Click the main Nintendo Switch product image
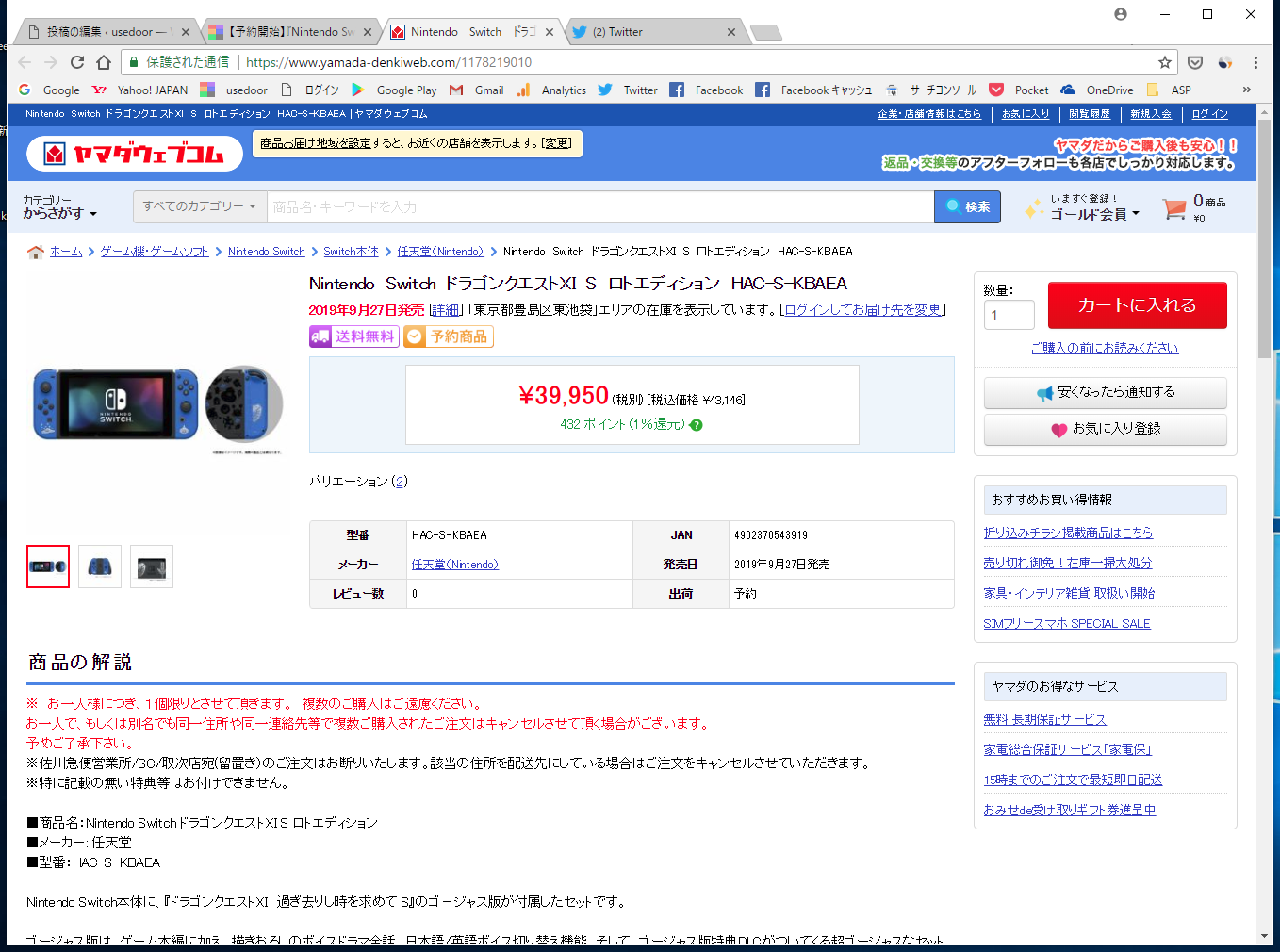This screenshot has height=952, width=1280. 157,405
